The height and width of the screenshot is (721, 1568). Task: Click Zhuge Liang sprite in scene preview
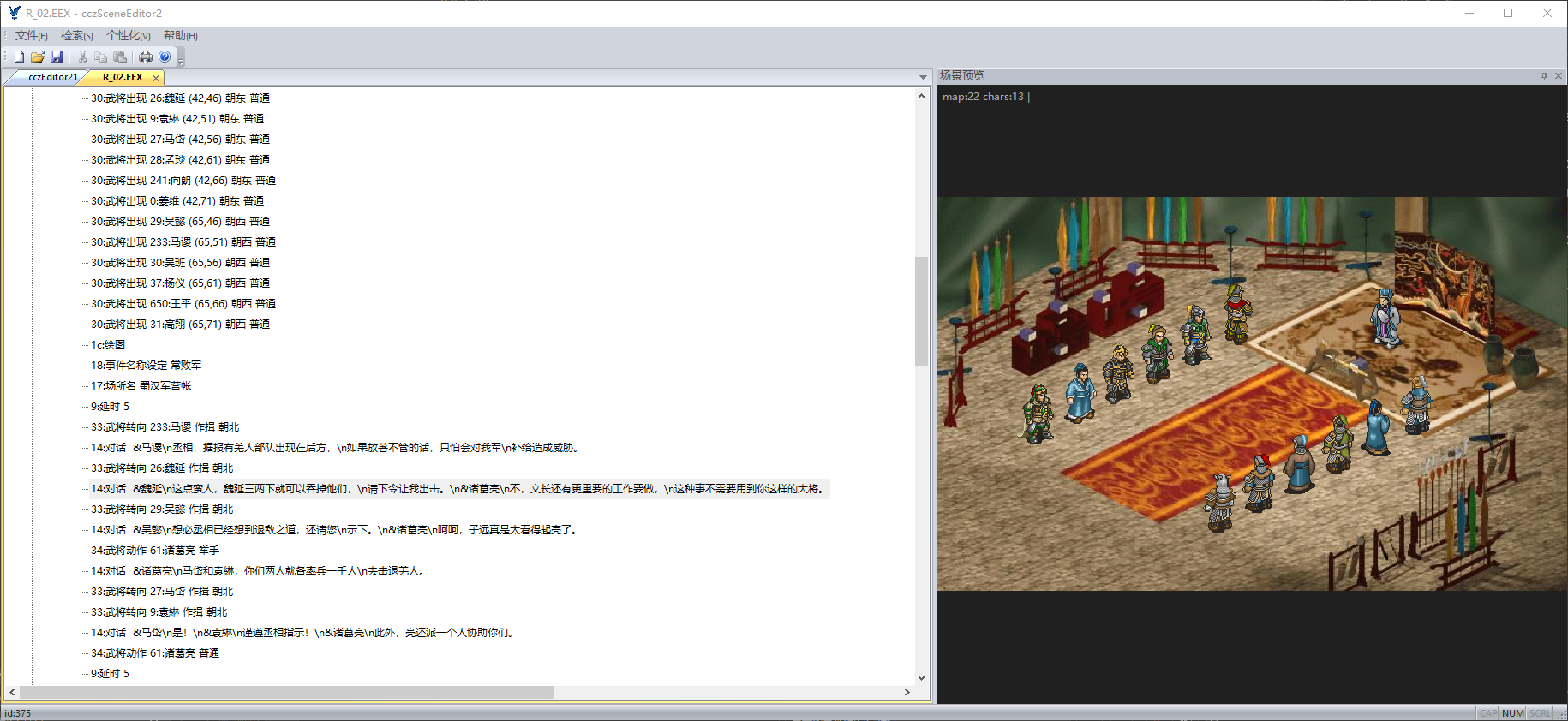(1385, 318)
